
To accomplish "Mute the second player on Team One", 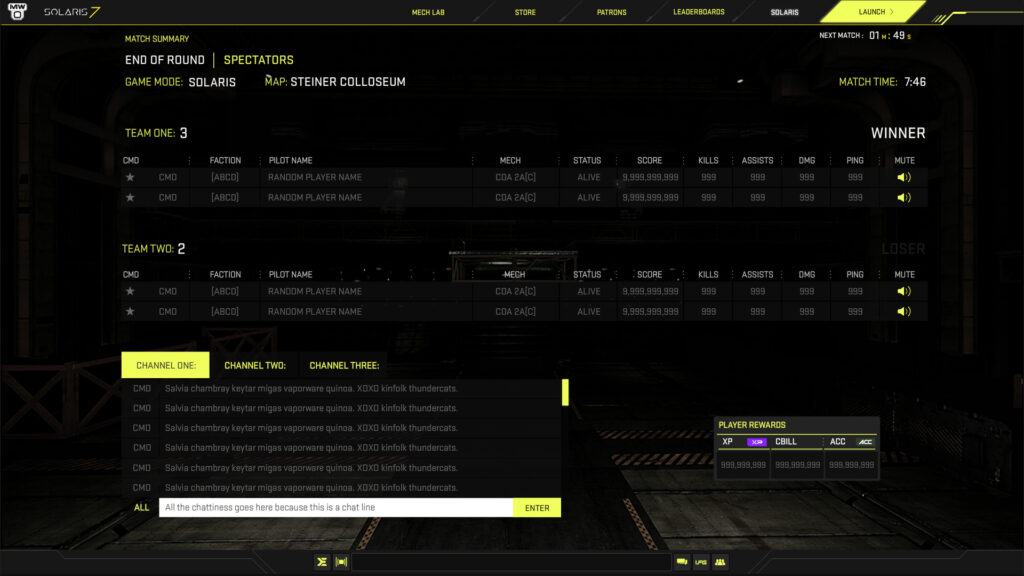I will (904, 198).
